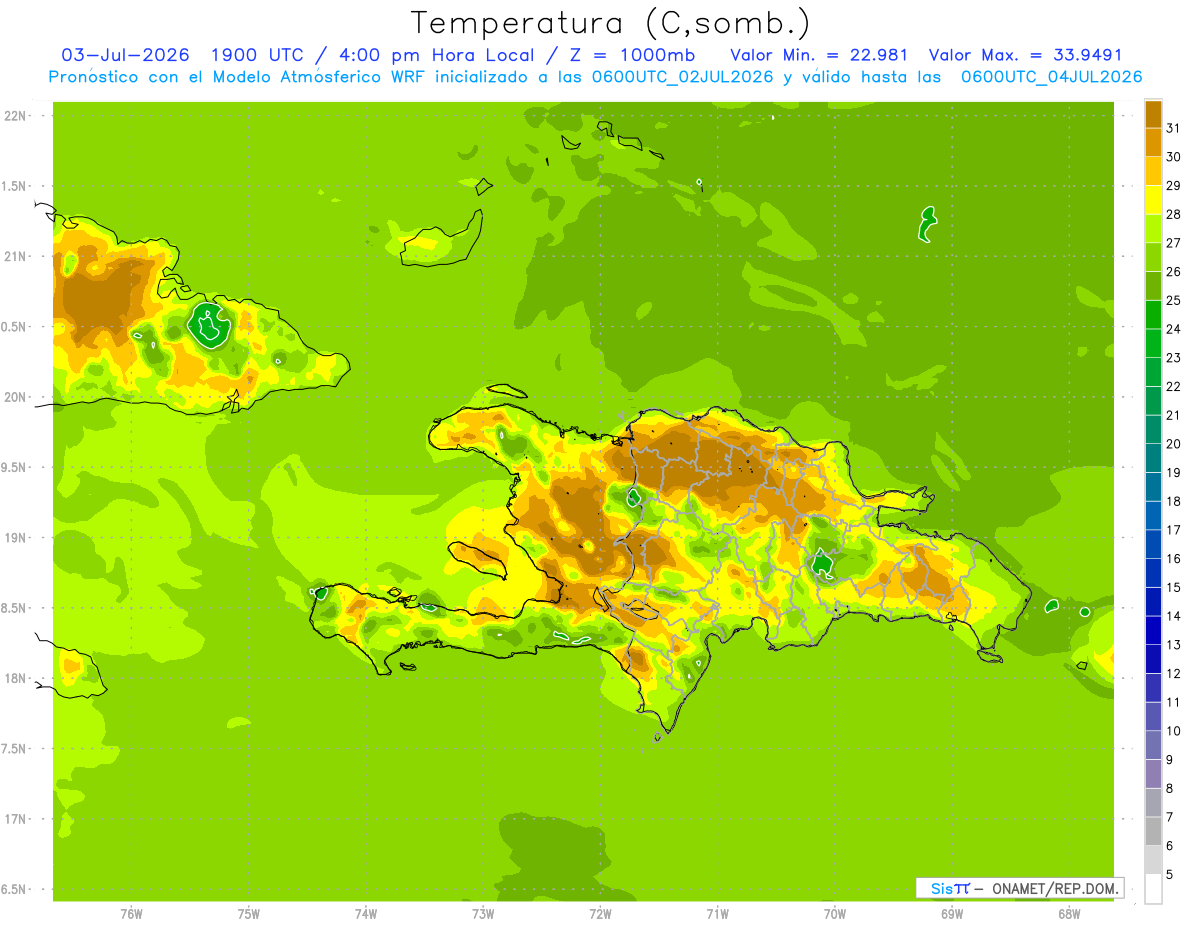Click the color scale value "25"
The height and width of the screenshot is (927, 1200).
pos(1173,300)
